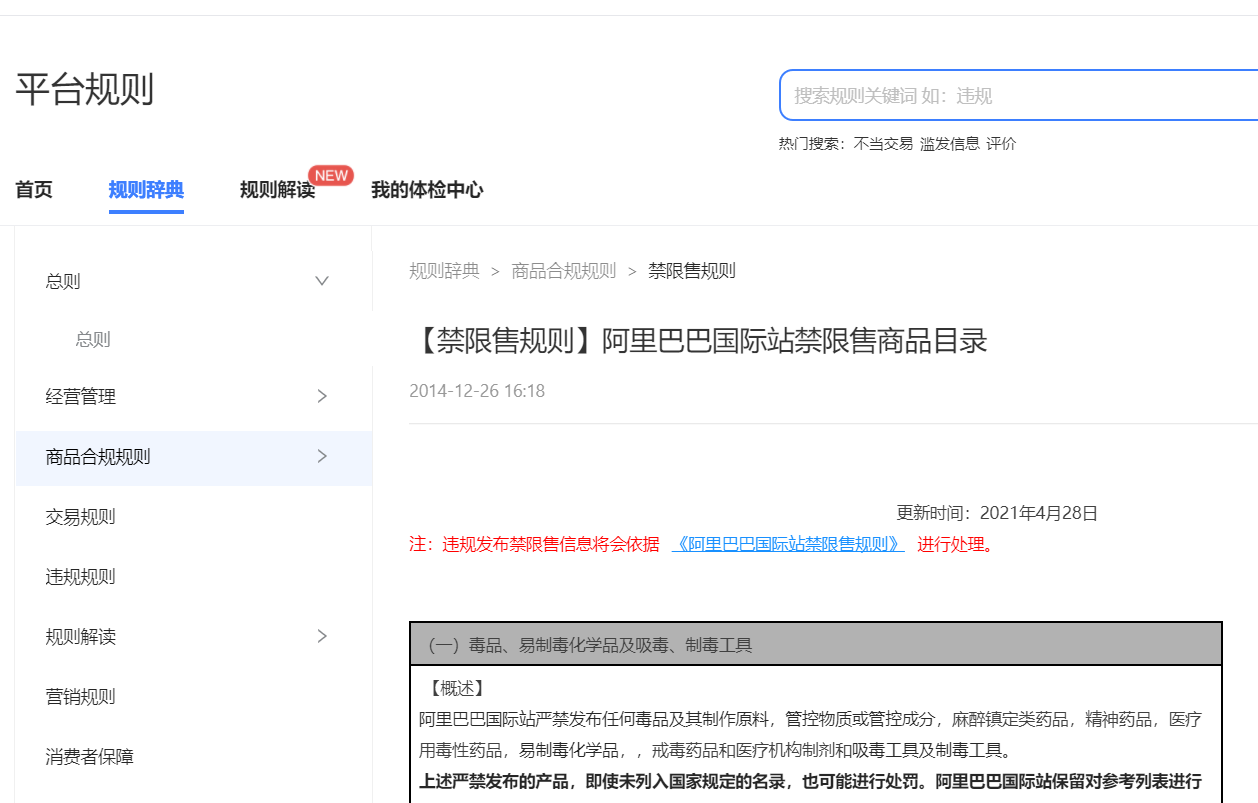Open 营销规则 in the sidebar
1258x803 pixels.
coord(81,696)
